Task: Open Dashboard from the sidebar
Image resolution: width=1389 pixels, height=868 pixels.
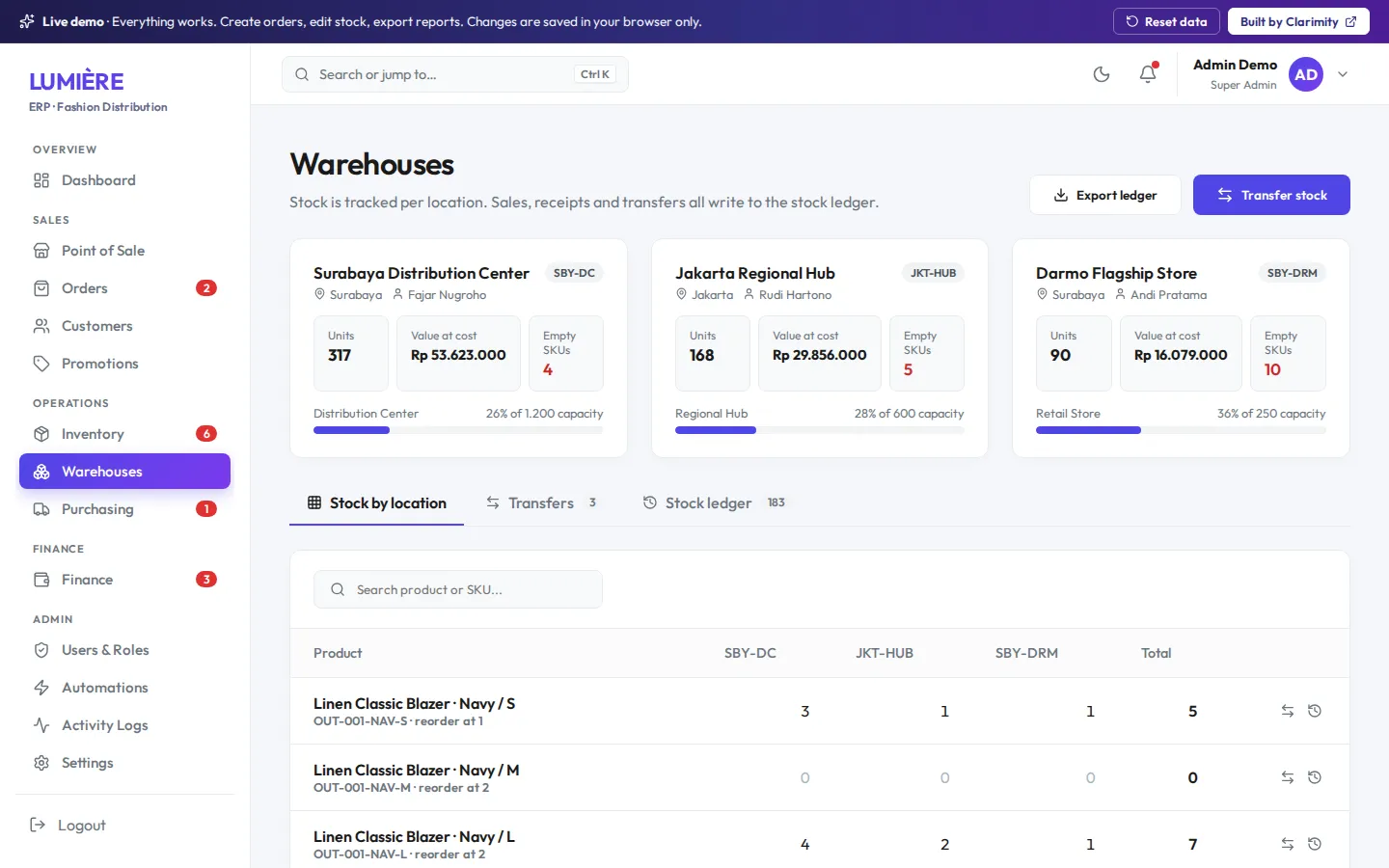Action: tap(124, 180)
